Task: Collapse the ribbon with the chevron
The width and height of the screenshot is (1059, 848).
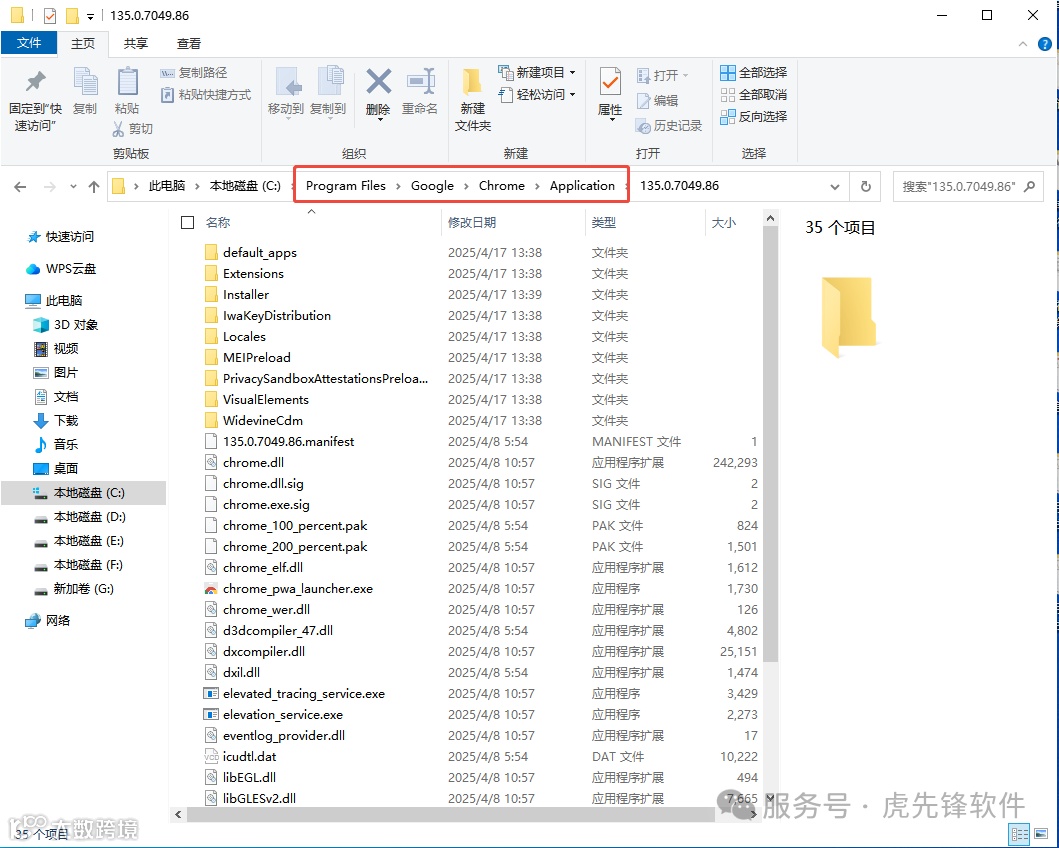Action: click(1023, 44)
